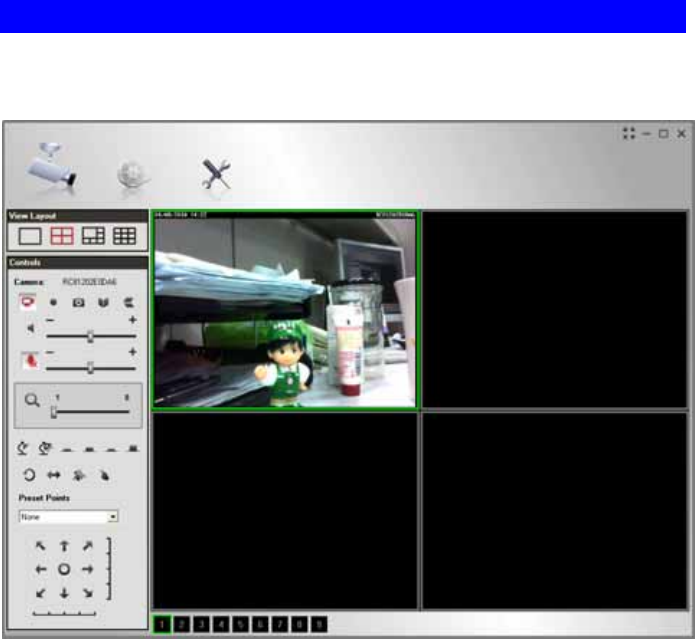Select the empty bottom-right video pane

click(554, 511)
